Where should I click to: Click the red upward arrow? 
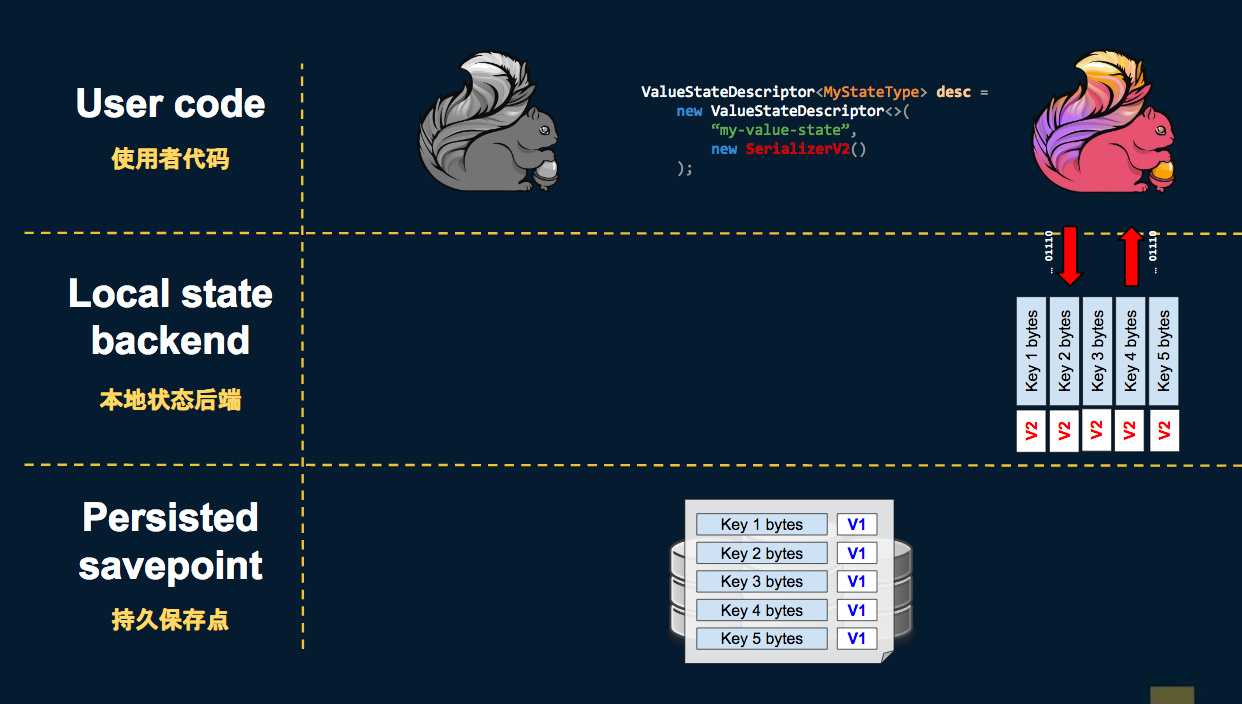[1130, 256]
